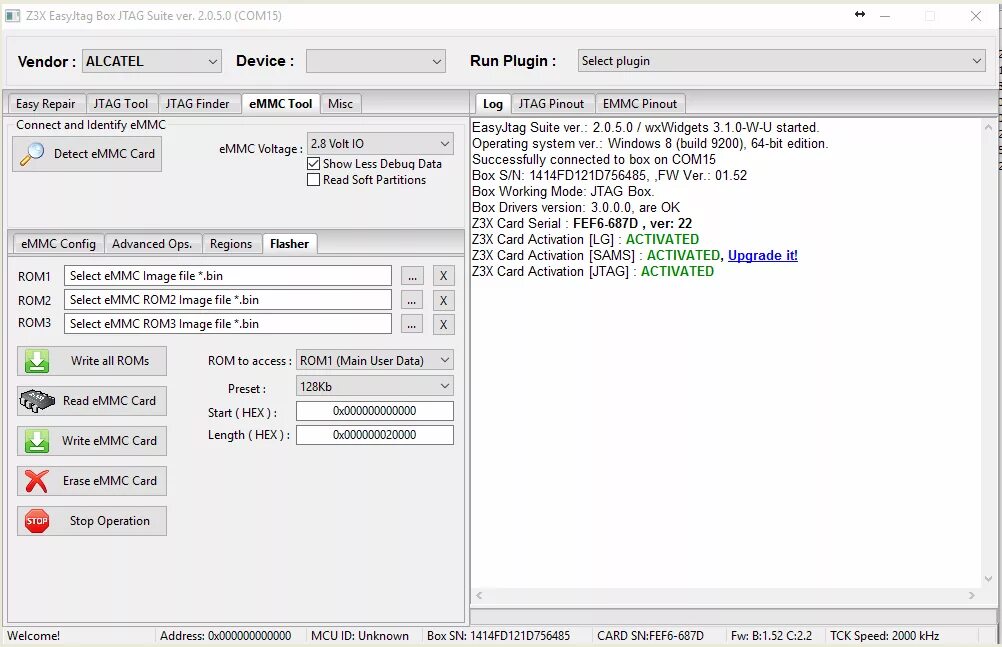The image size is (1002, 647).
Task: Click the Upgrade it! link
Action: [x=762, y=255]
